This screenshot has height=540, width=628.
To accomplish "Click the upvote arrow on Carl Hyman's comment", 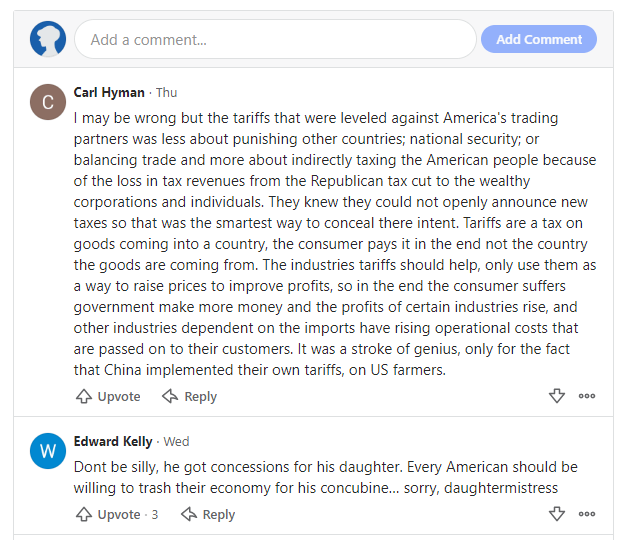I will pos(84,396).
